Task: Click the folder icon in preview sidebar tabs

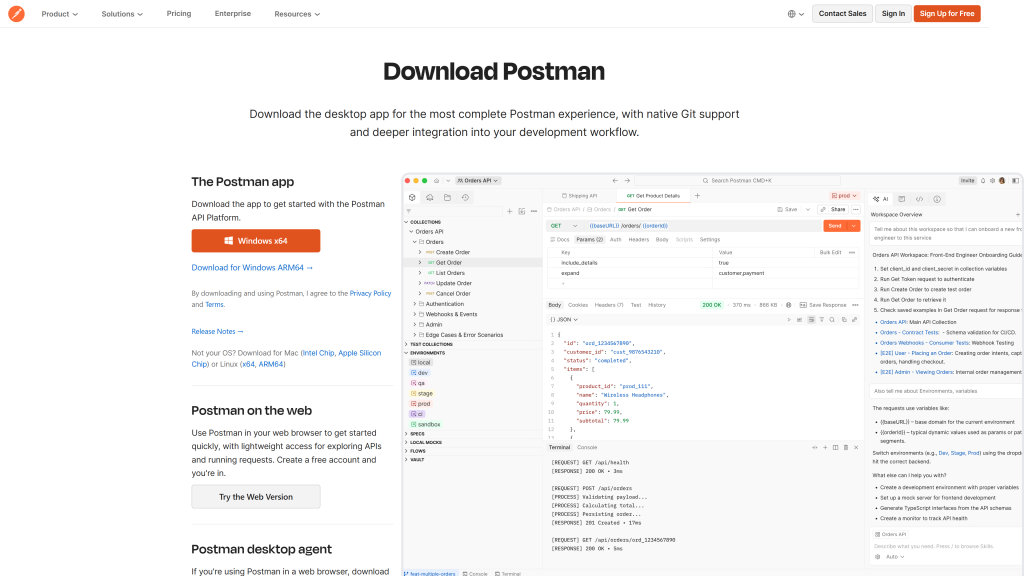Action: 447,197
